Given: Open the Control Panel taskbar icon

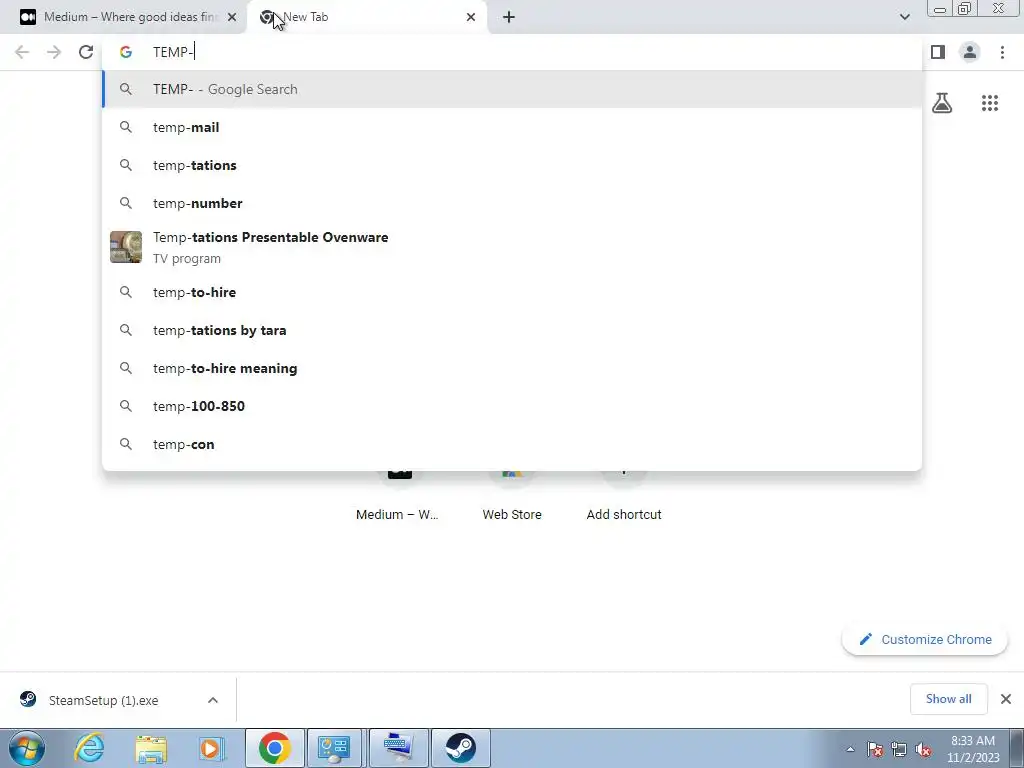Looking at the screenshot, I should (334, 748).
